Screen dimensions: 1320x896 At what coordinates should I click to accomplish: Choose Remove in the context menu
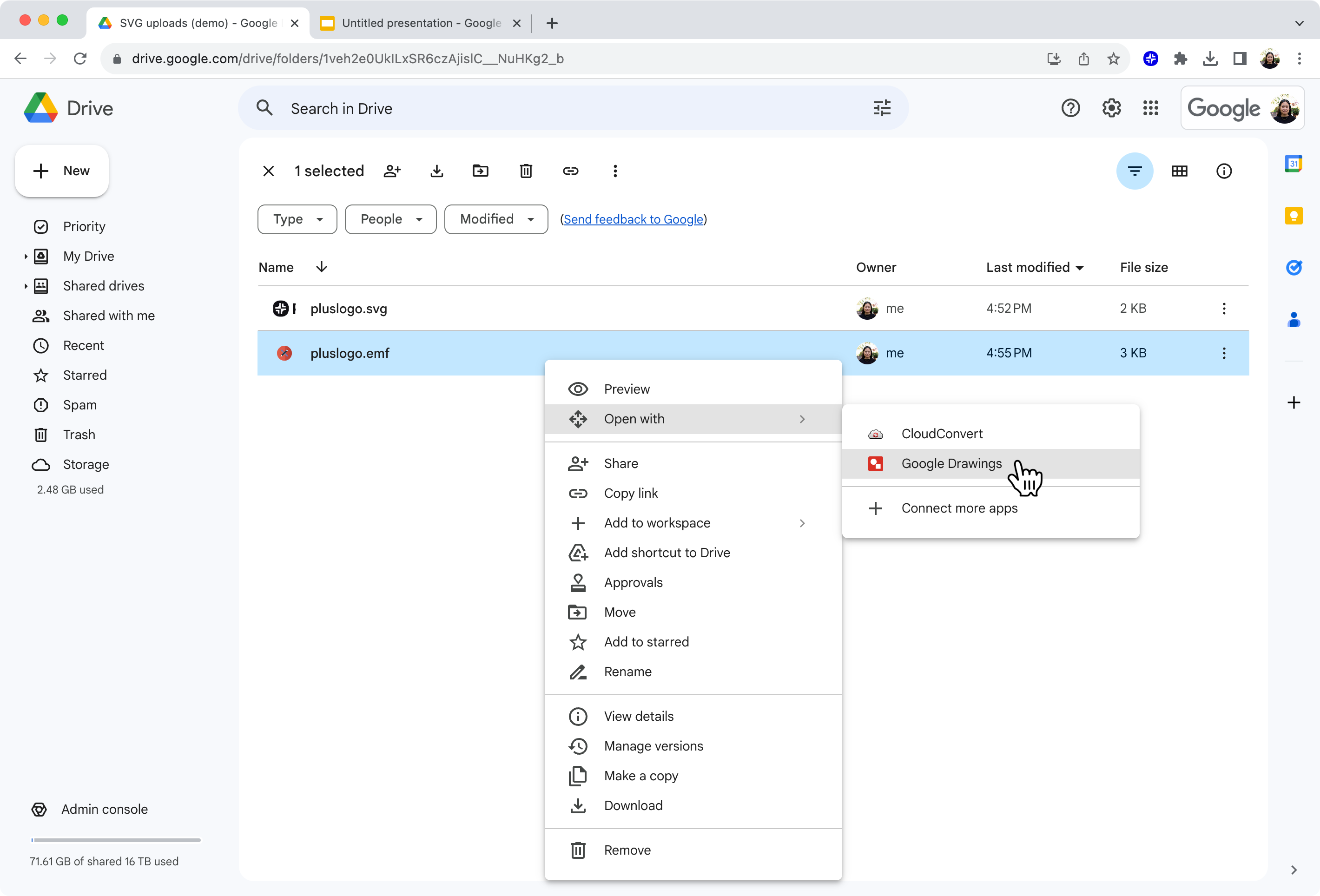coord(693,850)
